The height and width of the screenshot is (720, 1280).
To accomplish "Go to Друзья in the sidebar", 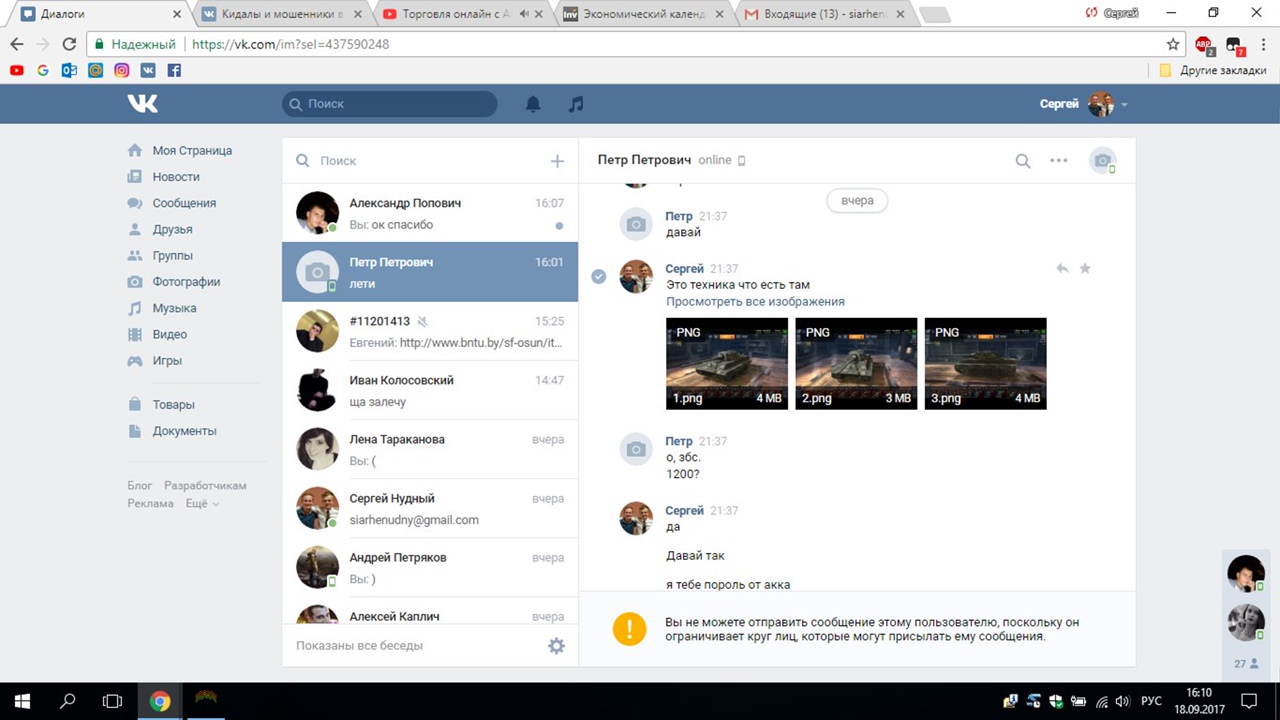I will click(x=172, y=229).
